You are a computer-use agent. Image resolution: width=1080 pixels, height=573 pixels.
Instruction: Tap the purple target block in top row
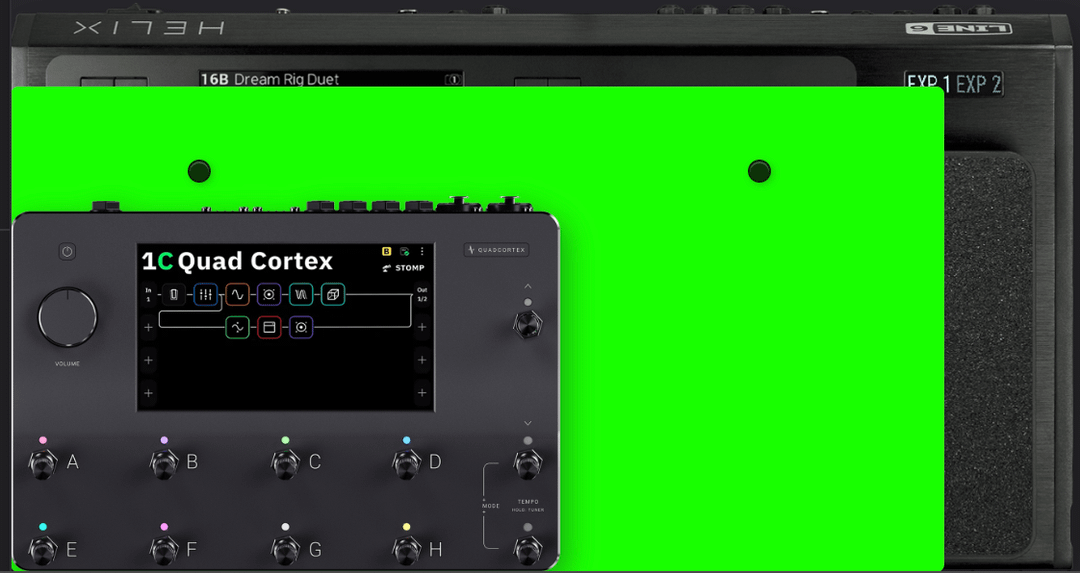269,295
